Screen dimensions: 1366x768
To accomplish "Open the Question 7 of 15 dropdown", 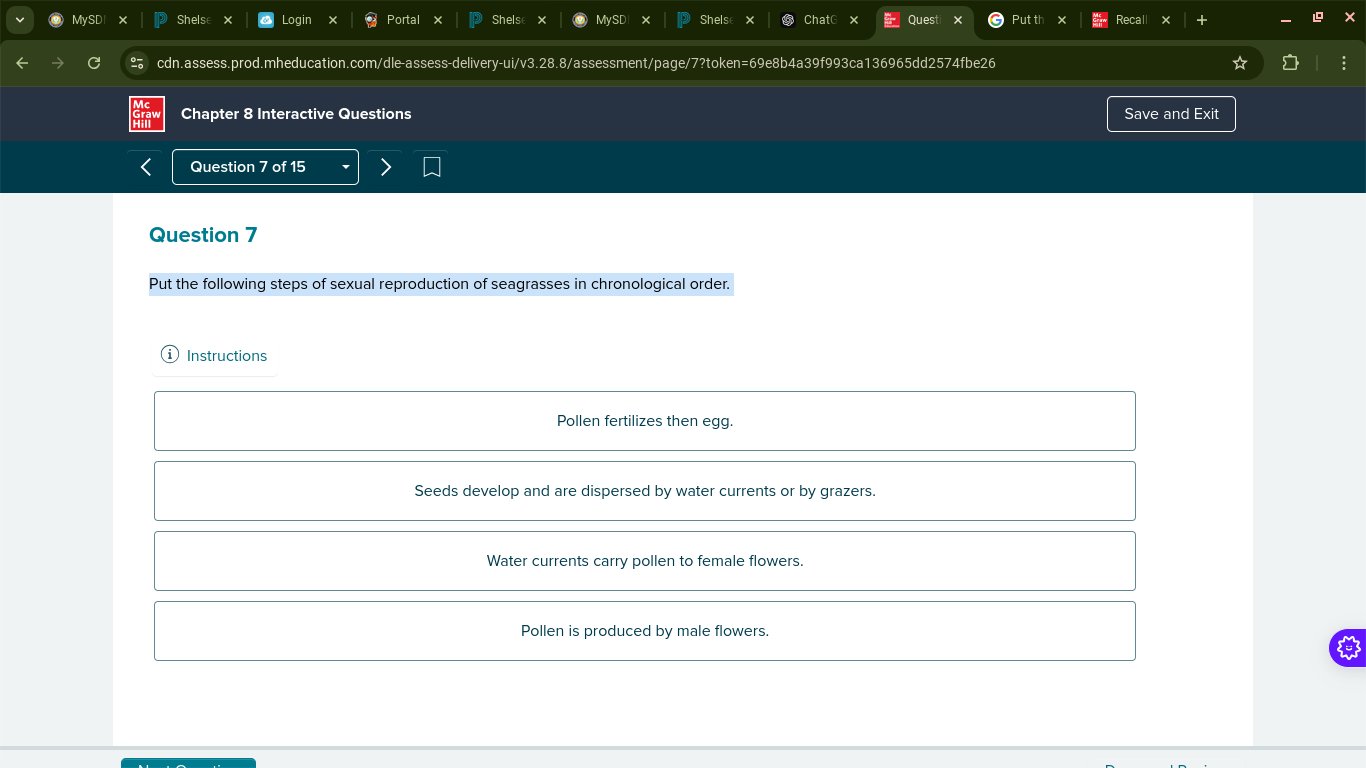I will [265, 167].
